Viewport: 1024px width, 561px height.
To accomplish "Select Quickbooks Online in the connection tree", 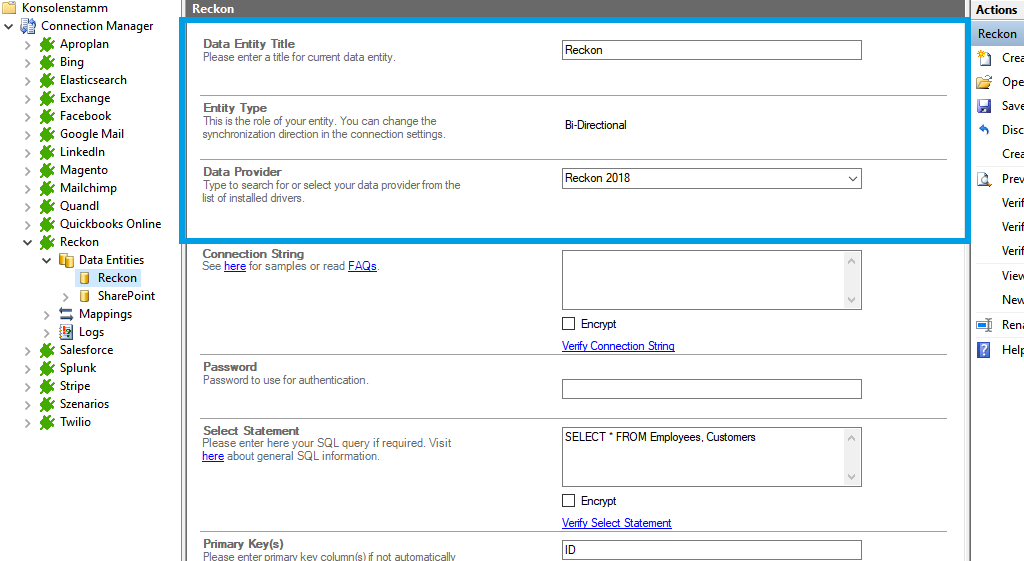I will (x=110, y=224).
